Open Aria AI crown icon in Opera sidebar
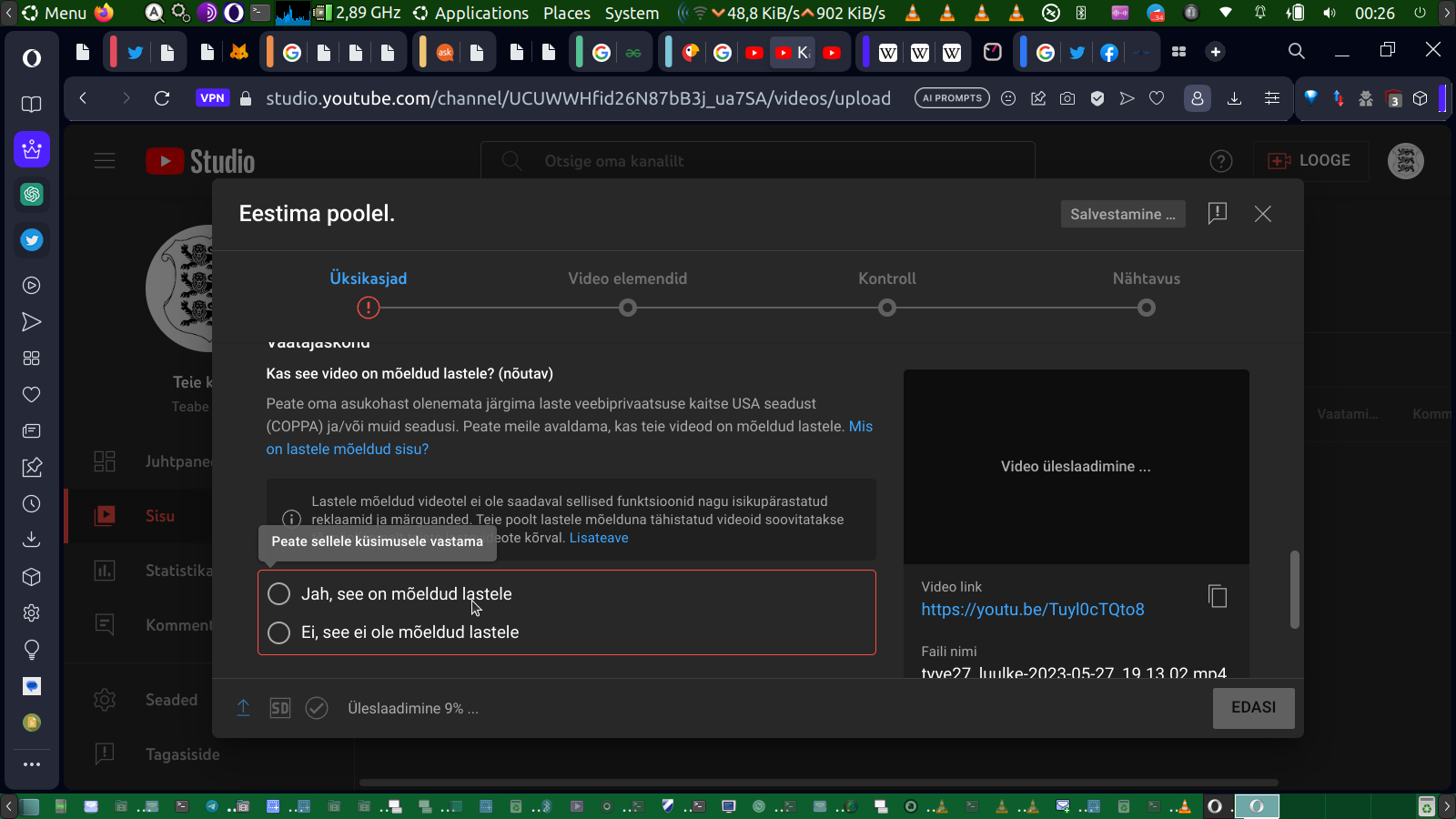 point(32,149)
